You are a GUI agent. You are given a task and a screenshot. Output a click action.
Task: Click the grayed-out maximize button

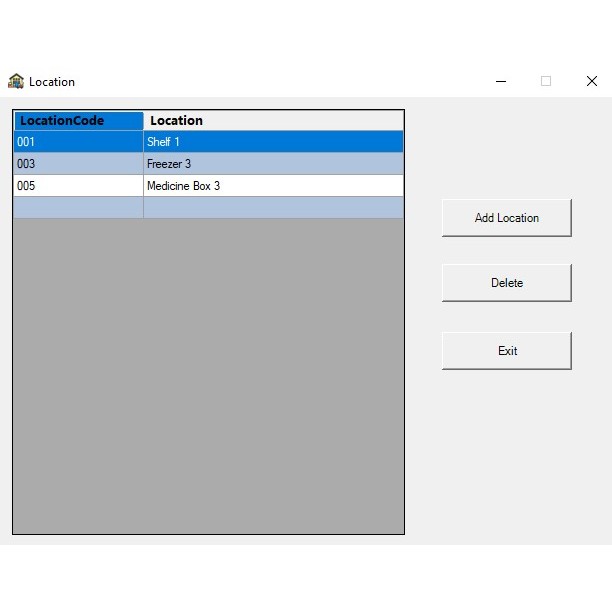coord(546,81)
